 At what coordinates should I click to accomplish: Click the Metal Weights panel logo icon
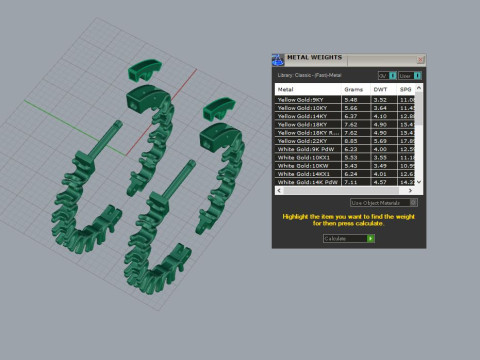click(x=278, y=60)
